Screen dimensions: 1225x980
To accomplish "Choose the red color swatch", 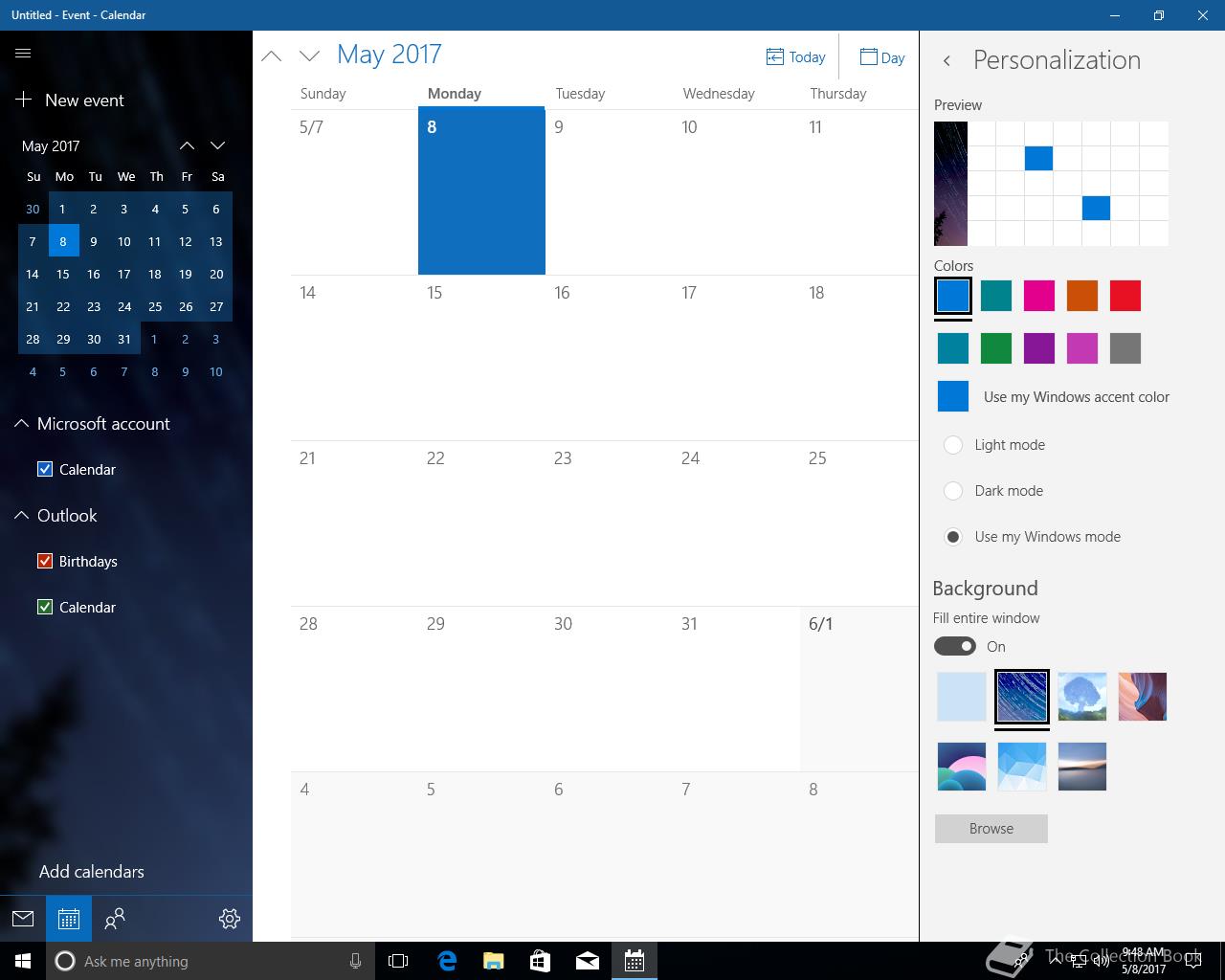I will [x=1125, y=296].
